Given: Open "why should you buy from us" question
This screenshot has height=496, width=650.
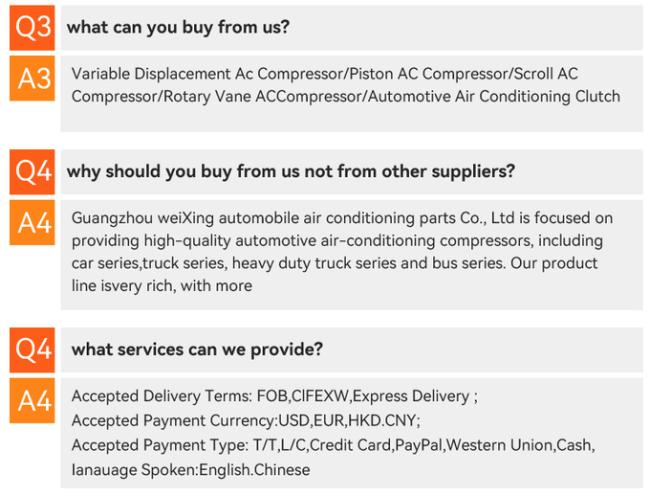Looking at the screenshot, I should (290, 172).
